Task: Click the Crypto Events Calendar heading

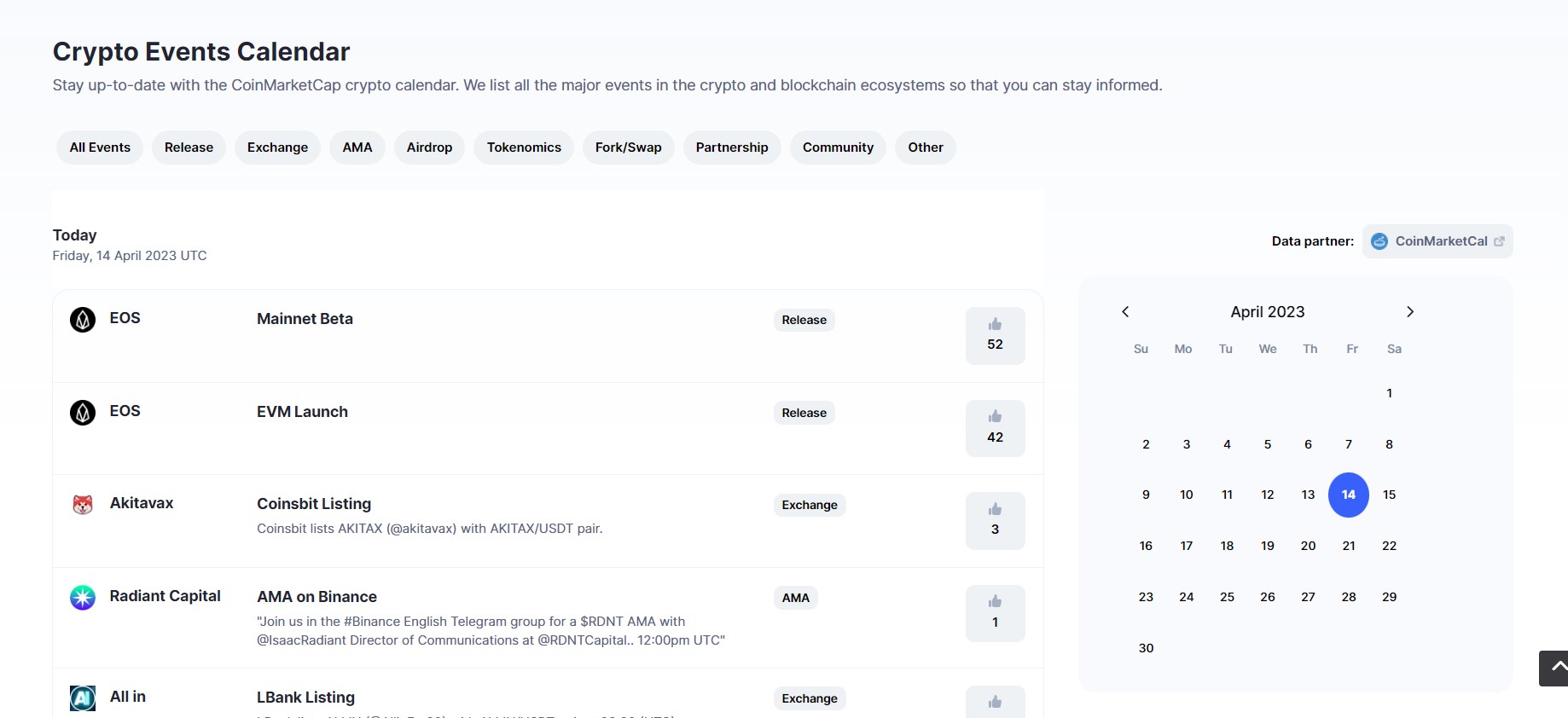Action: coord(201,52)
